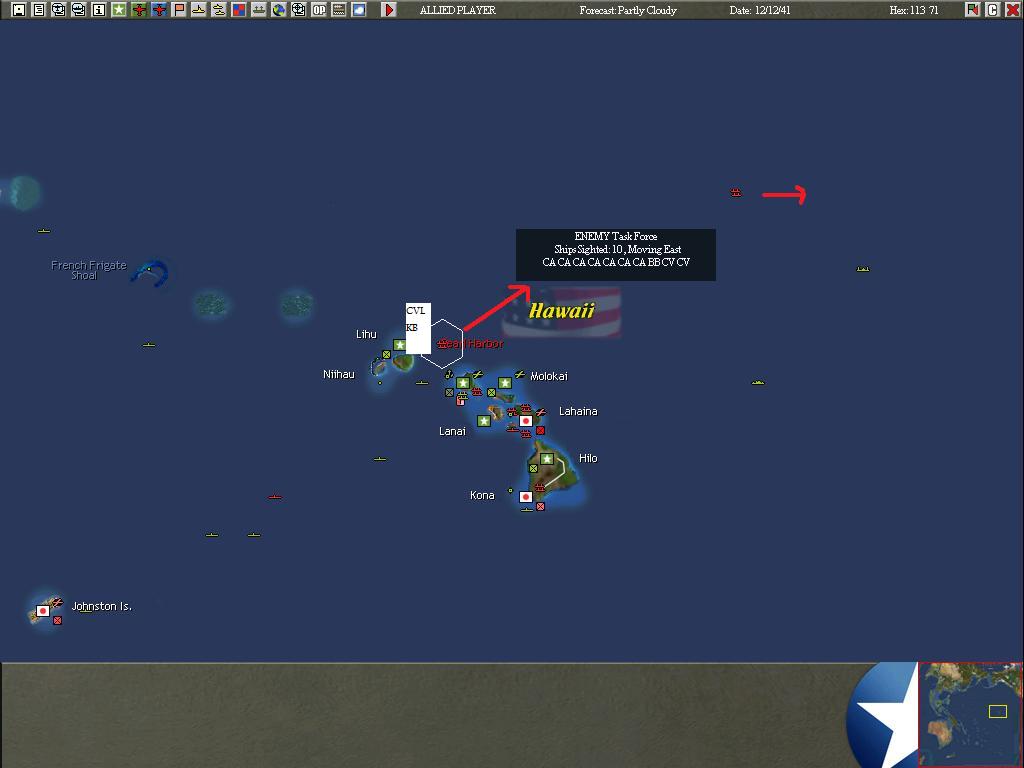Click the 'Johnston Is.' label
Viewport: 1024px width, 768px height.
pos(101,607)
